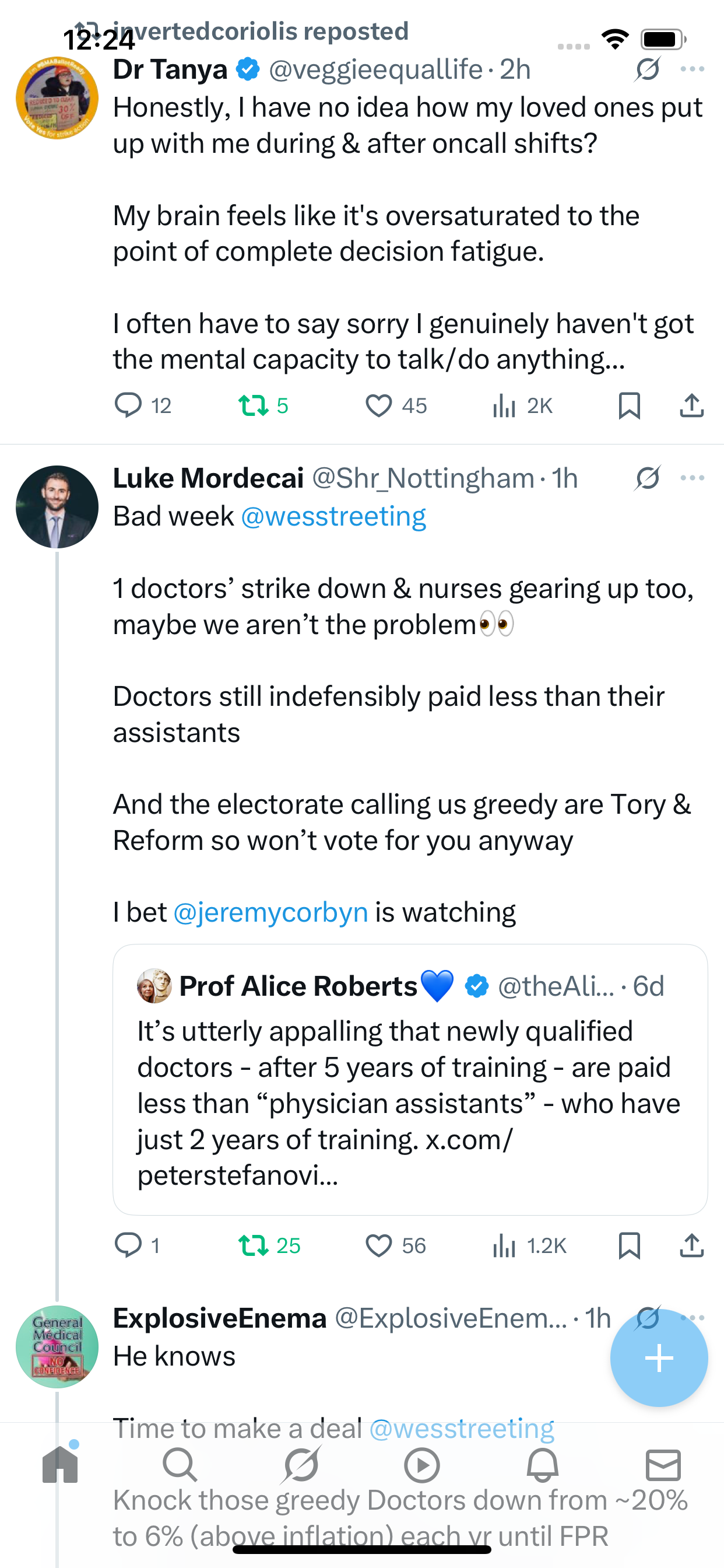Share Dr Tanya's tweet
Viewport: 724px width, 1568px height.
click(x=692, y=405)
